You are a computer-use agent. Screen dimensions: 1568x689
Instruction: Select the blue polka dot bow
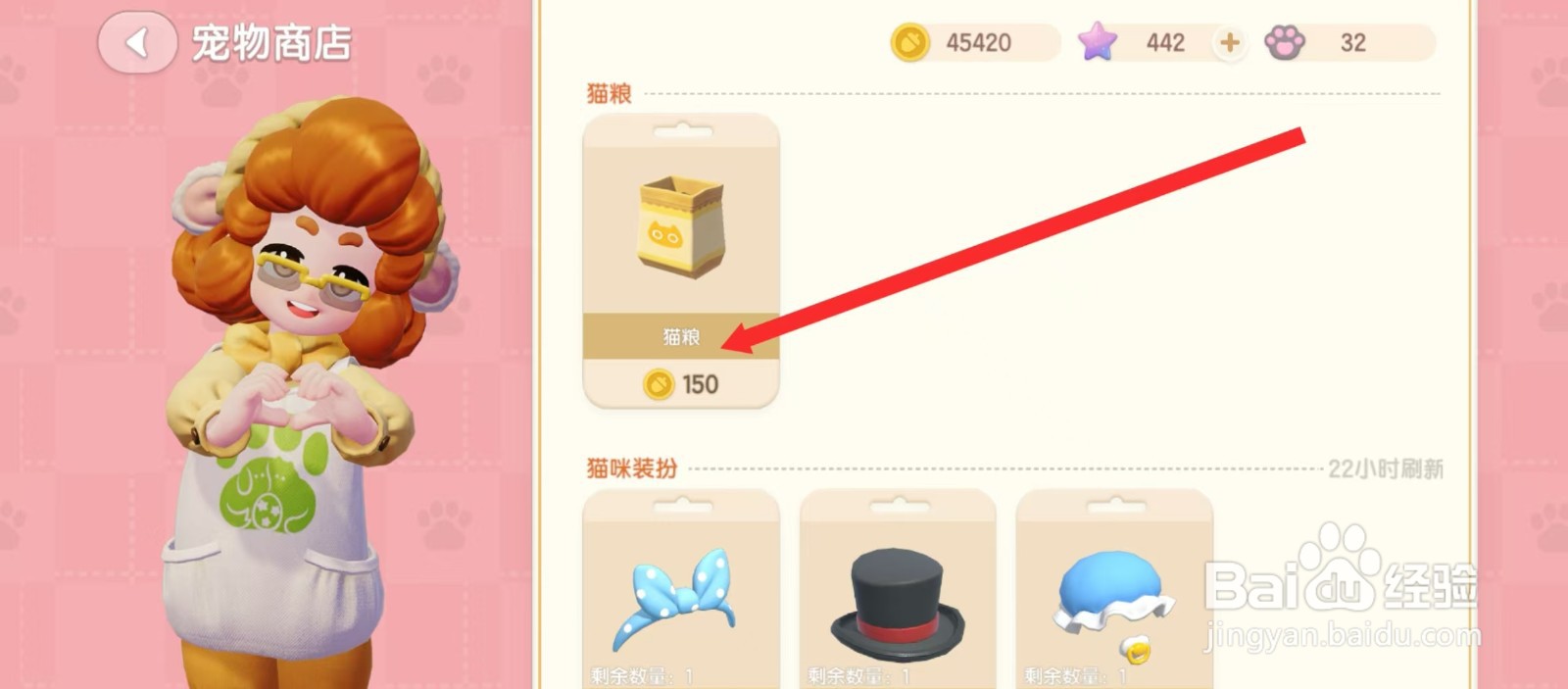(673, 598)
